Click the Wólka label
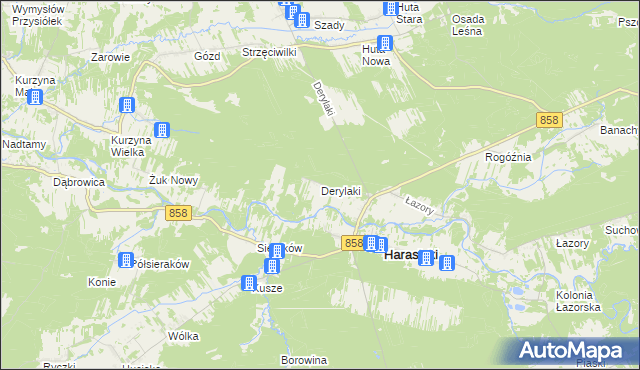Viewport: 640px width, 370px height. click(x=183, y=336)
